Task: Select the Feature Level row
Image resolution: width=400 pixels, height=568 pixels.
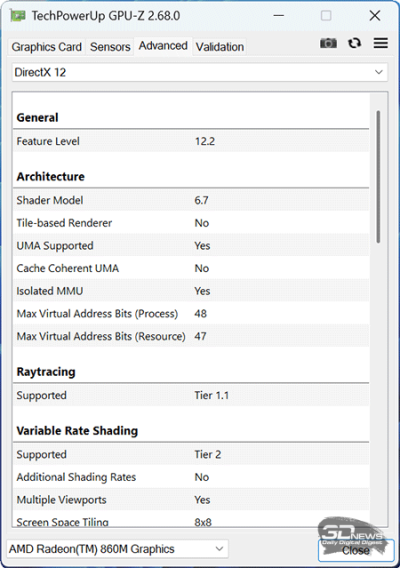Action: click(191, 141)
